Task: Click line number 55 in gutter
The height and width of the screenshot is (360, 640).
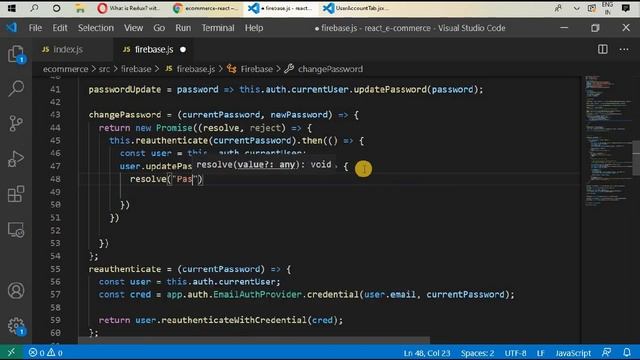Action: (x=55, y=269)
